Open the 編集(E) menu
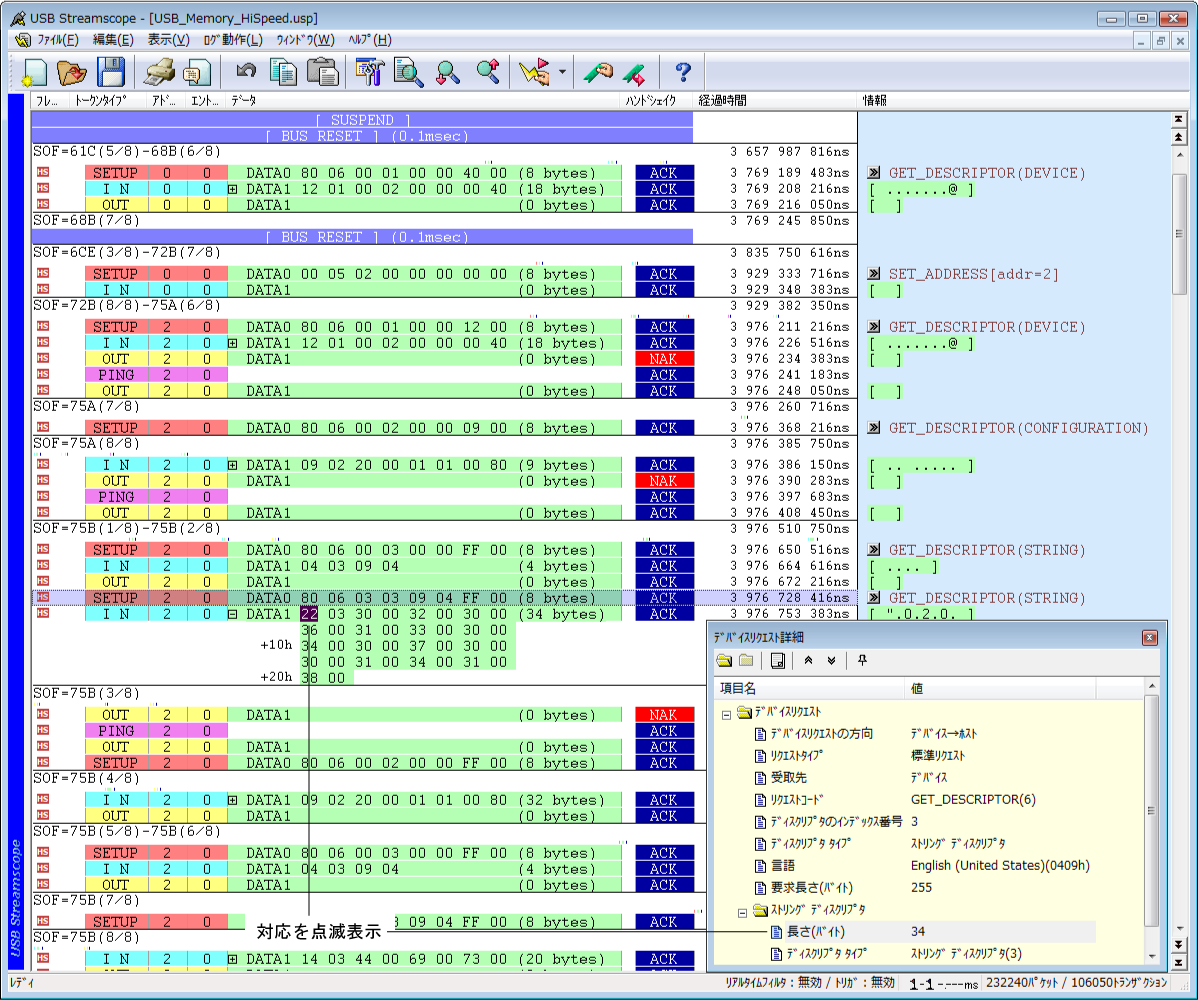 point(113,40)
